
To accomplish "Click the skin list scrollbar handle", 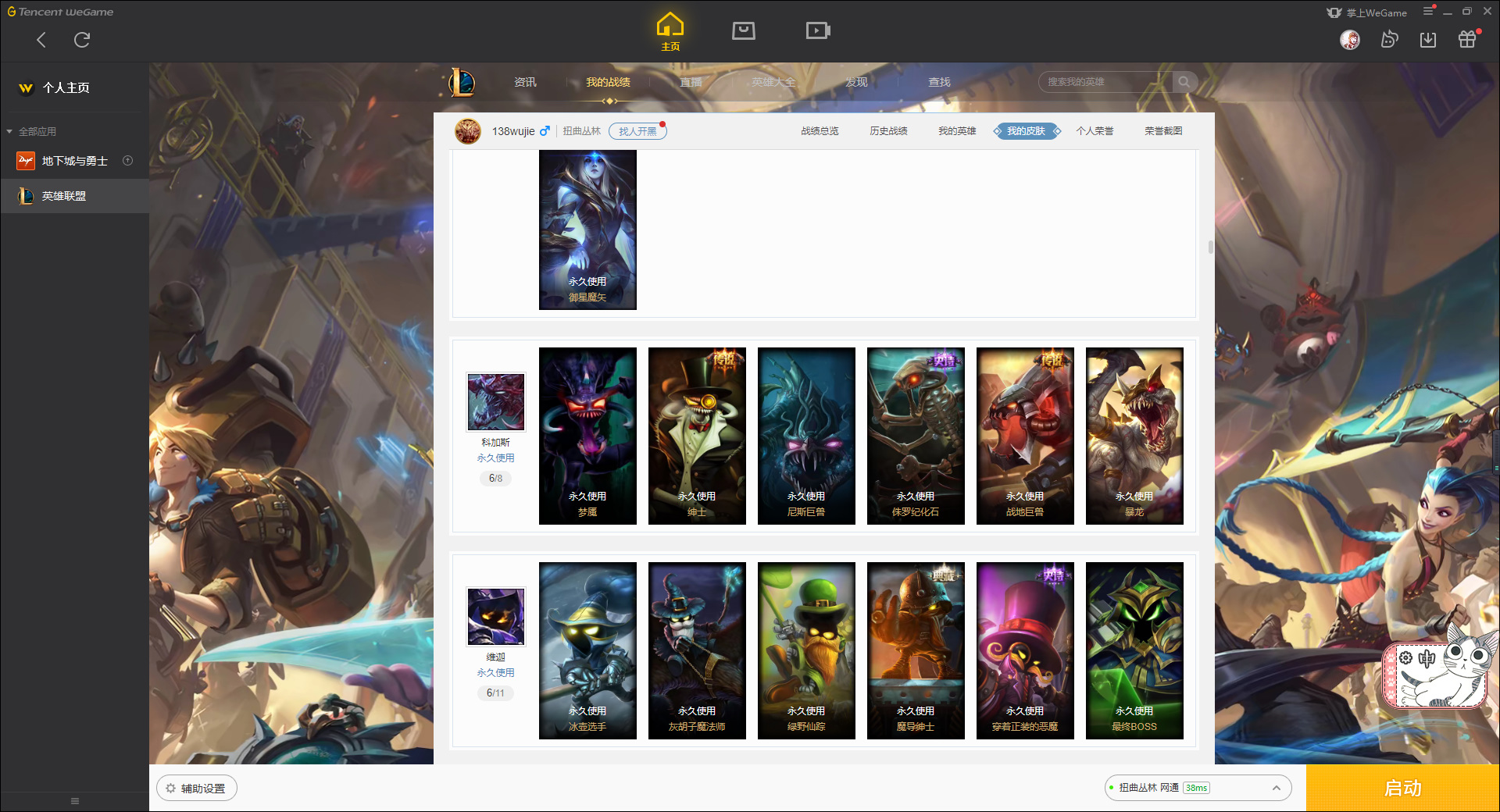I will coord(1211,248).
